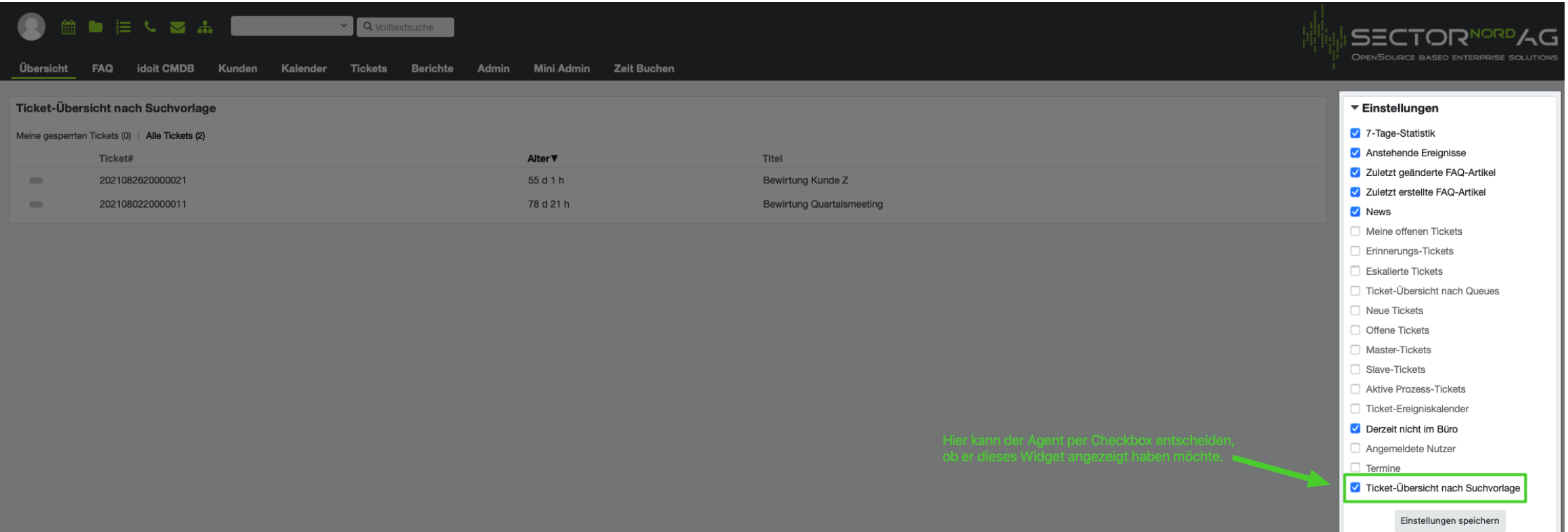Click the age value 55 d 1 h
Image resolution: width=1568 pixels, height=532 pixels.
(546, 180)
